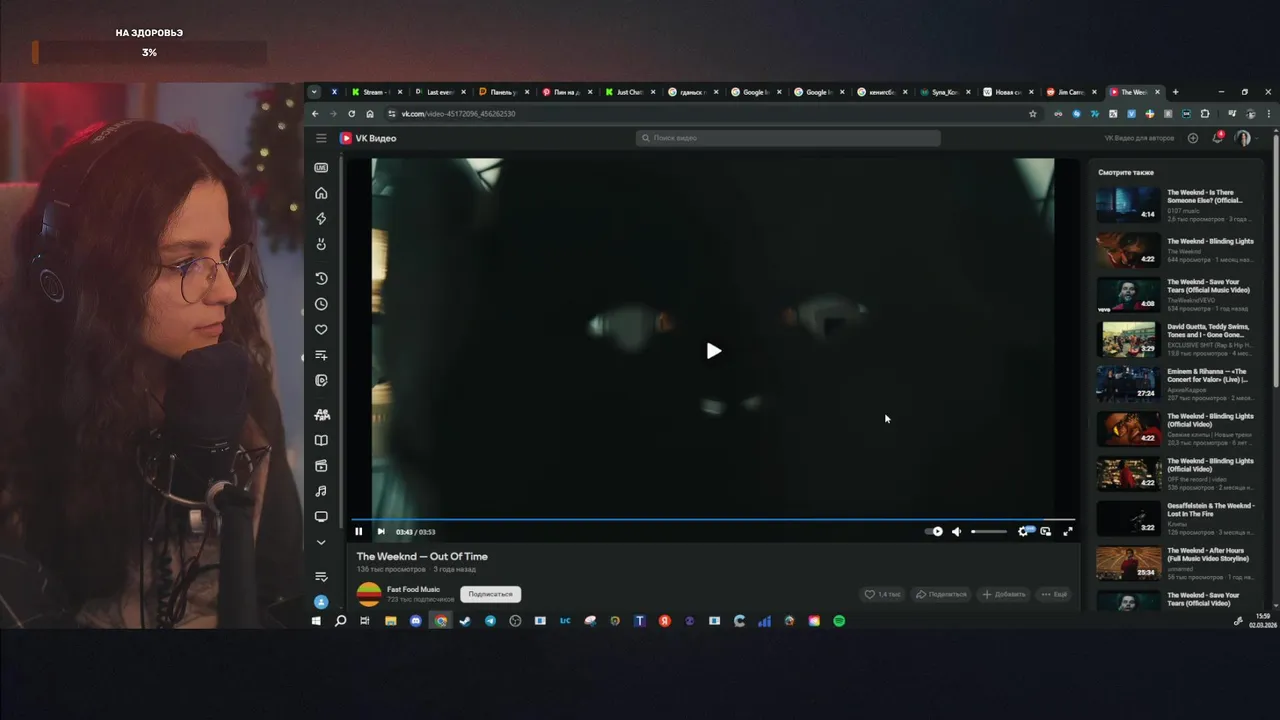
Task: Open Telegram from the taskbar
Action: 490,621
